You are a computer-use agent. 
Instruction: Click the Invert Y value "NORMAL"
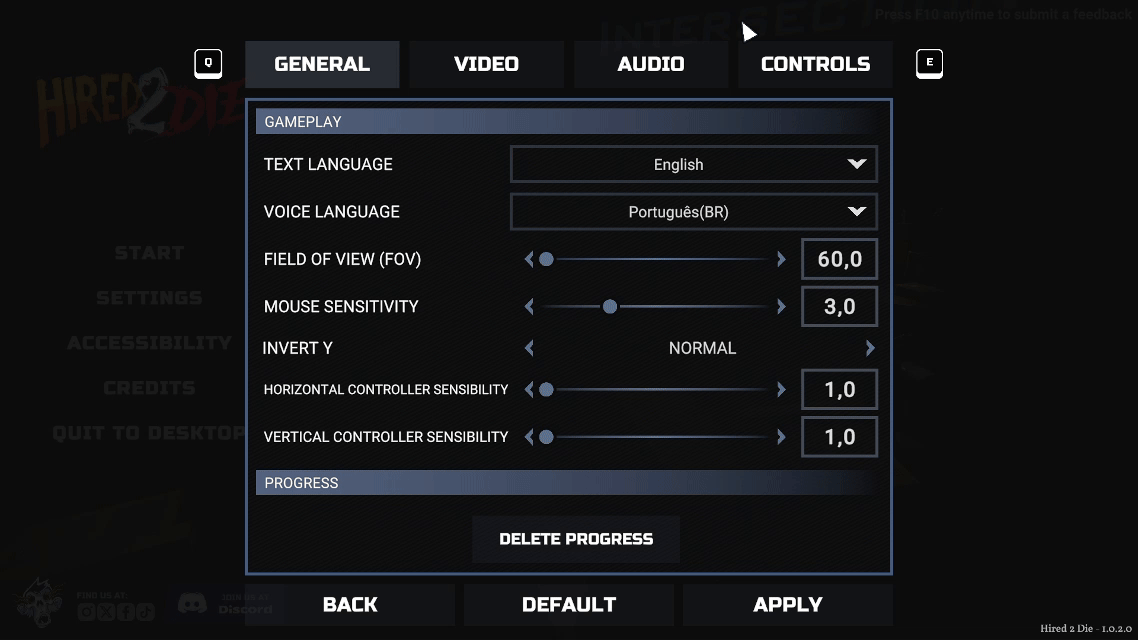[x=703, y=348]
